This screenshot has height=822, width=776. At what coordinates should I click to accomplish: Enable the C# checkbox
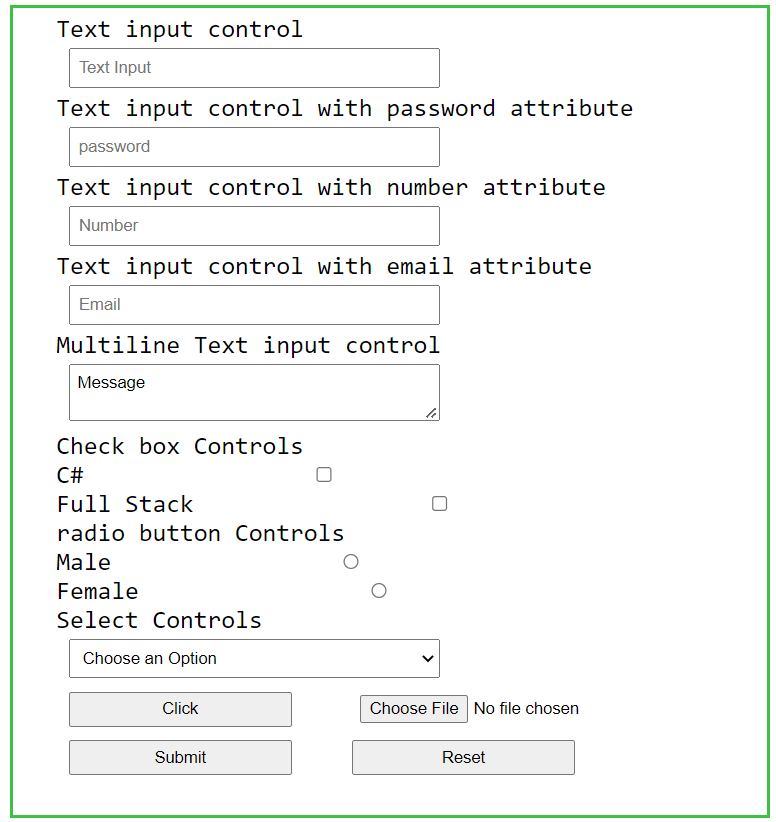[x=324, y=474]
